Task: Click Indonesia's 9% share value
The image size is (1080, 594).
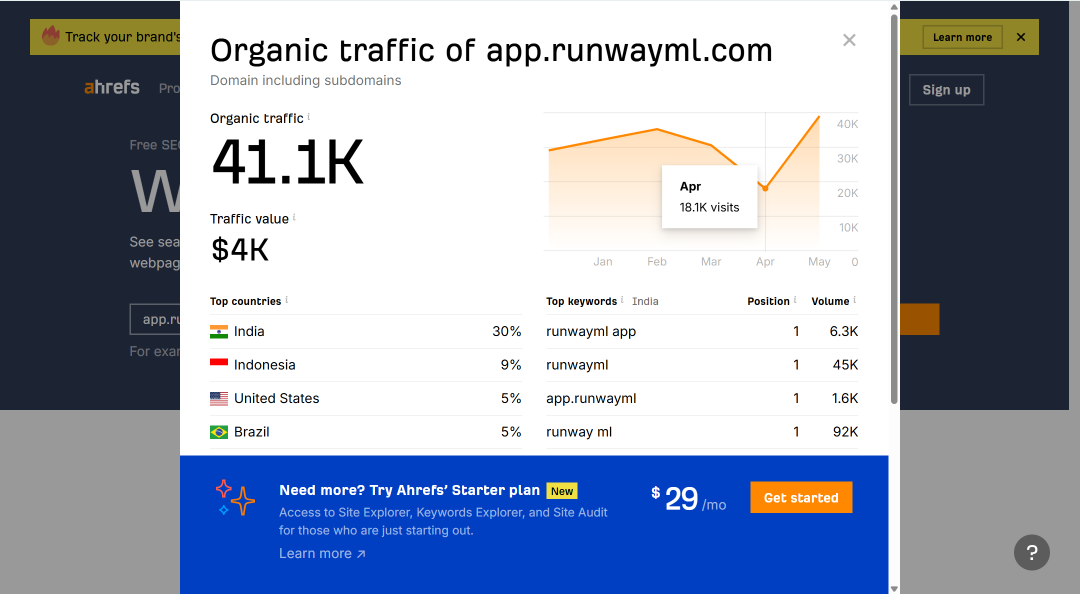Action: pyautogui.click(x=510, y=365)
